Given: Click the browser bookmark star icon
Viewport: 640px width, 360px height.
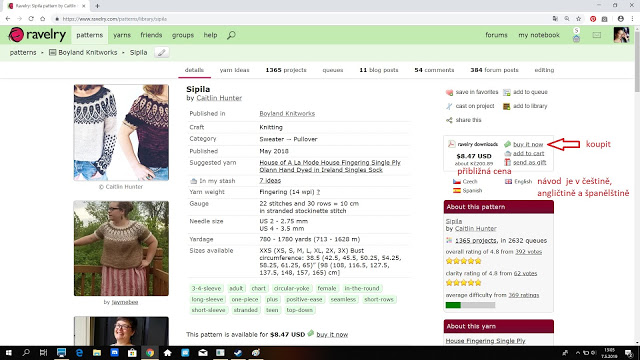Looking at the screenshot, I should [x=578, y=19].
